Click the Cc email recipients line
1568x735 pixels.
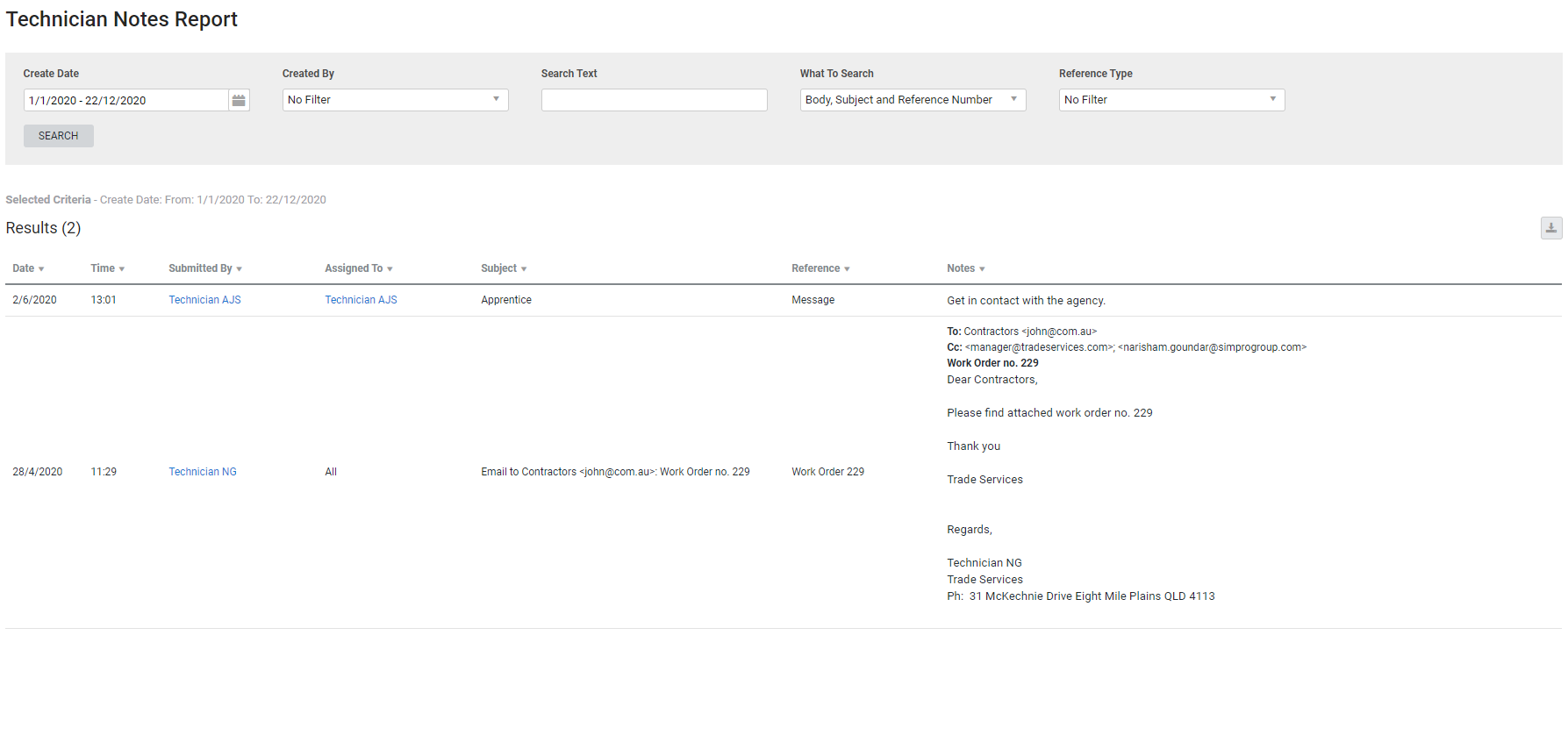coord(1127,347)
